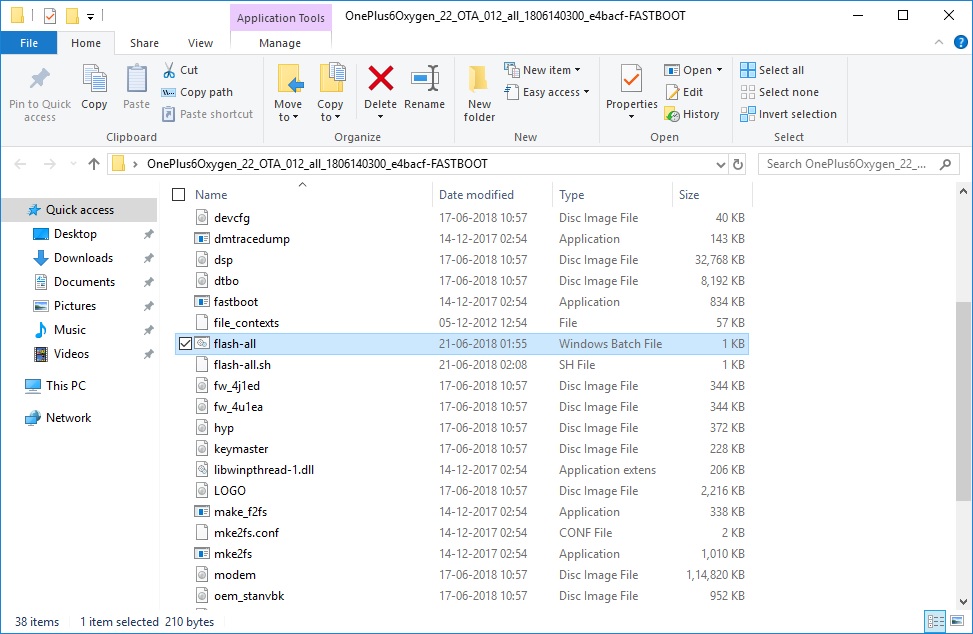Click the scrollbar down arrow
Viewport: 973px width, 634px height.
963,602
